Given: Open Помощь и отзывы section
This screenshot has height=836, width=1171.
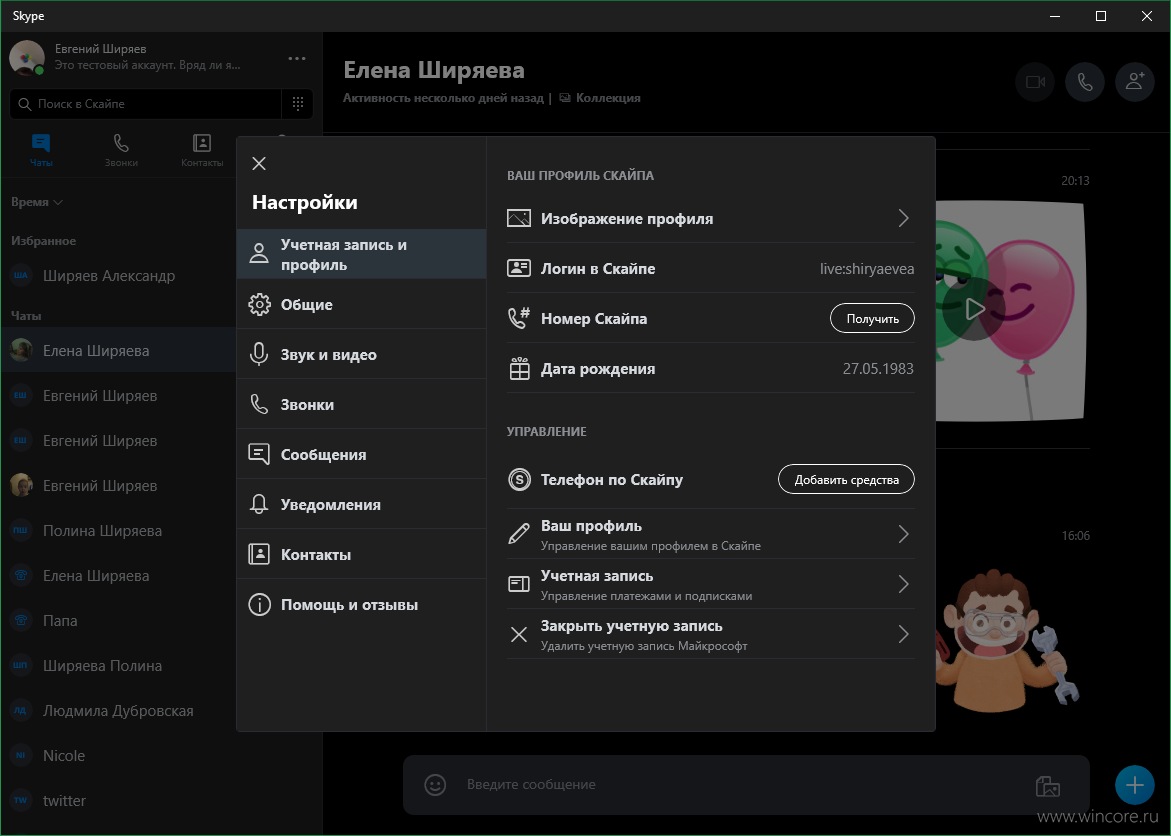Looking at the screenshot, I should coord(361,604).
